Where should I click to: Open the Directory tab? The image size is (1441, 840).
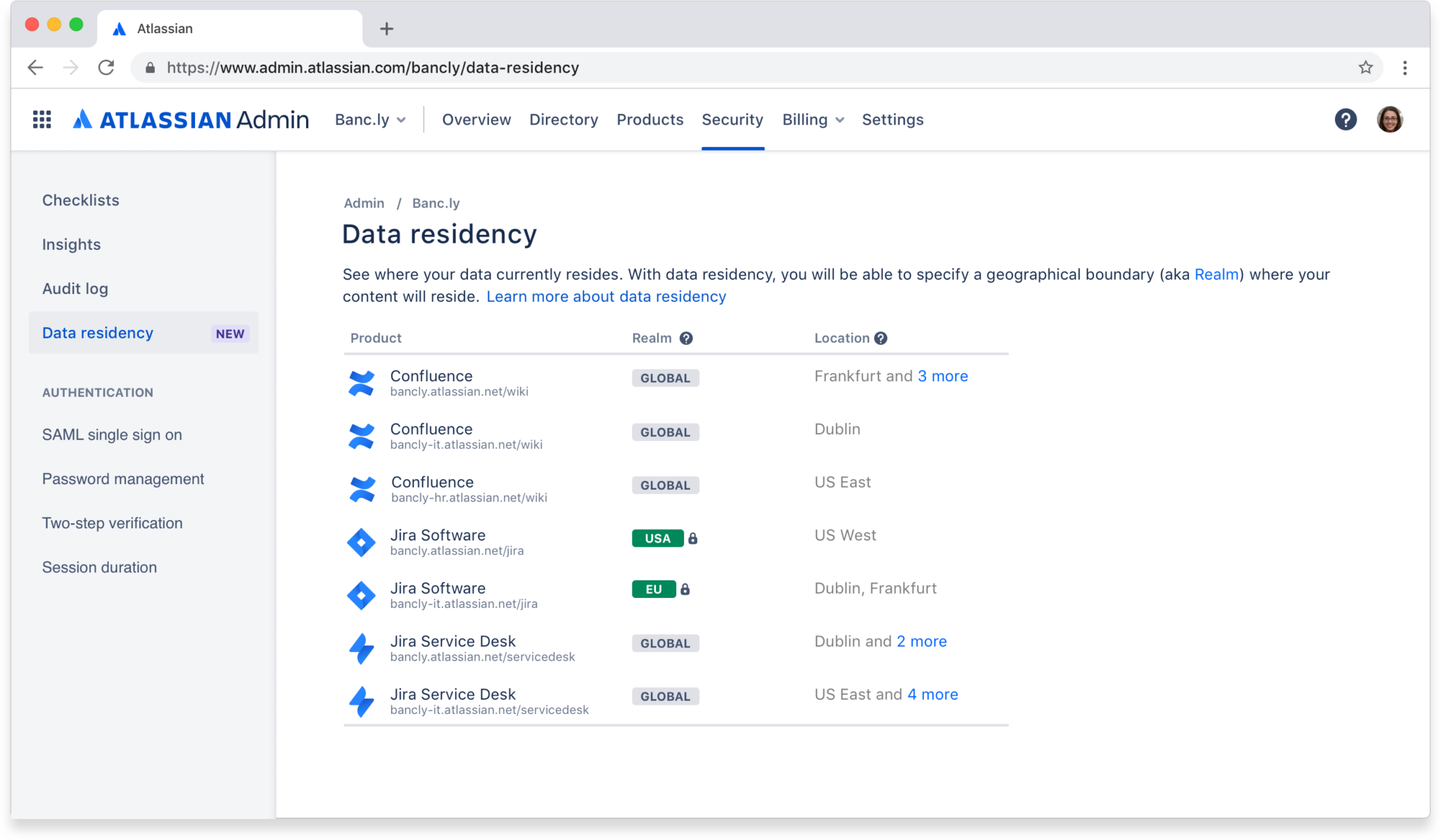point(563,120)
